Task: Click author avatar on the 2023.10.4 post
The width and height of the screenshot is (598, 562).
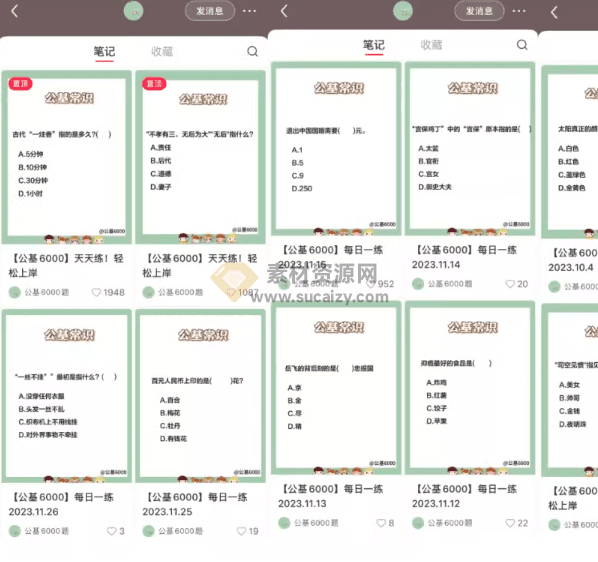Action: coord(554,287)
